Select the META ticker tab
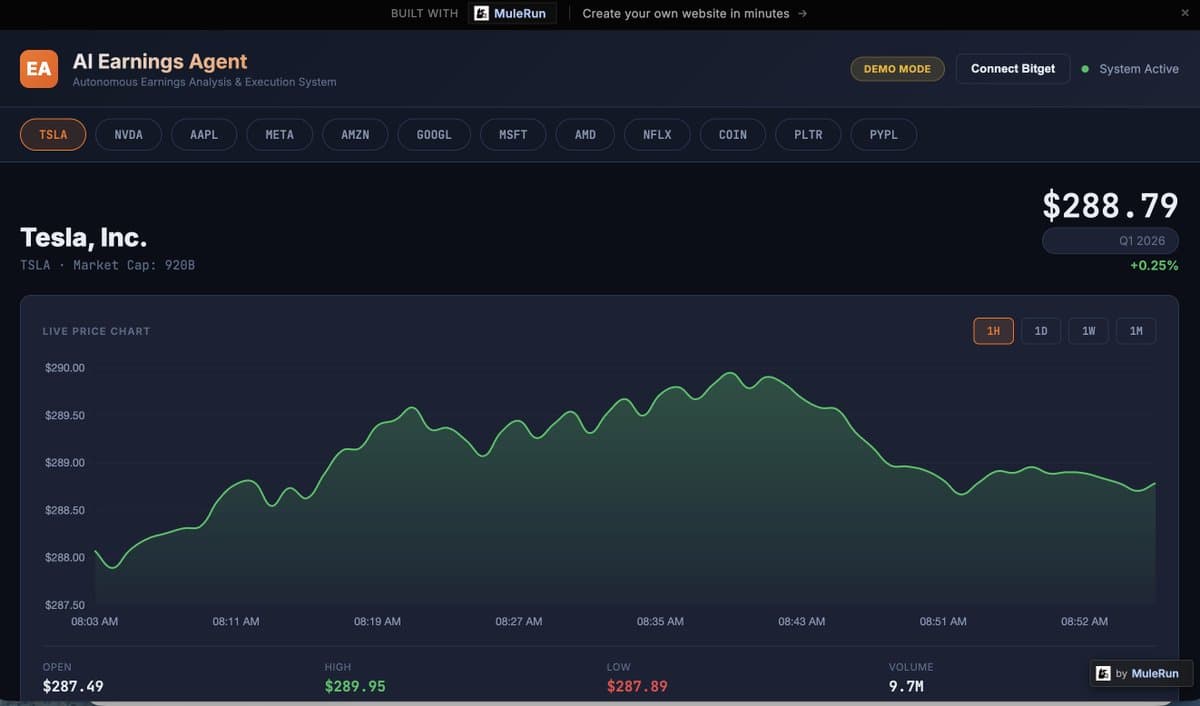This screenshot has height=706, width=1200. tap(280, 135)
